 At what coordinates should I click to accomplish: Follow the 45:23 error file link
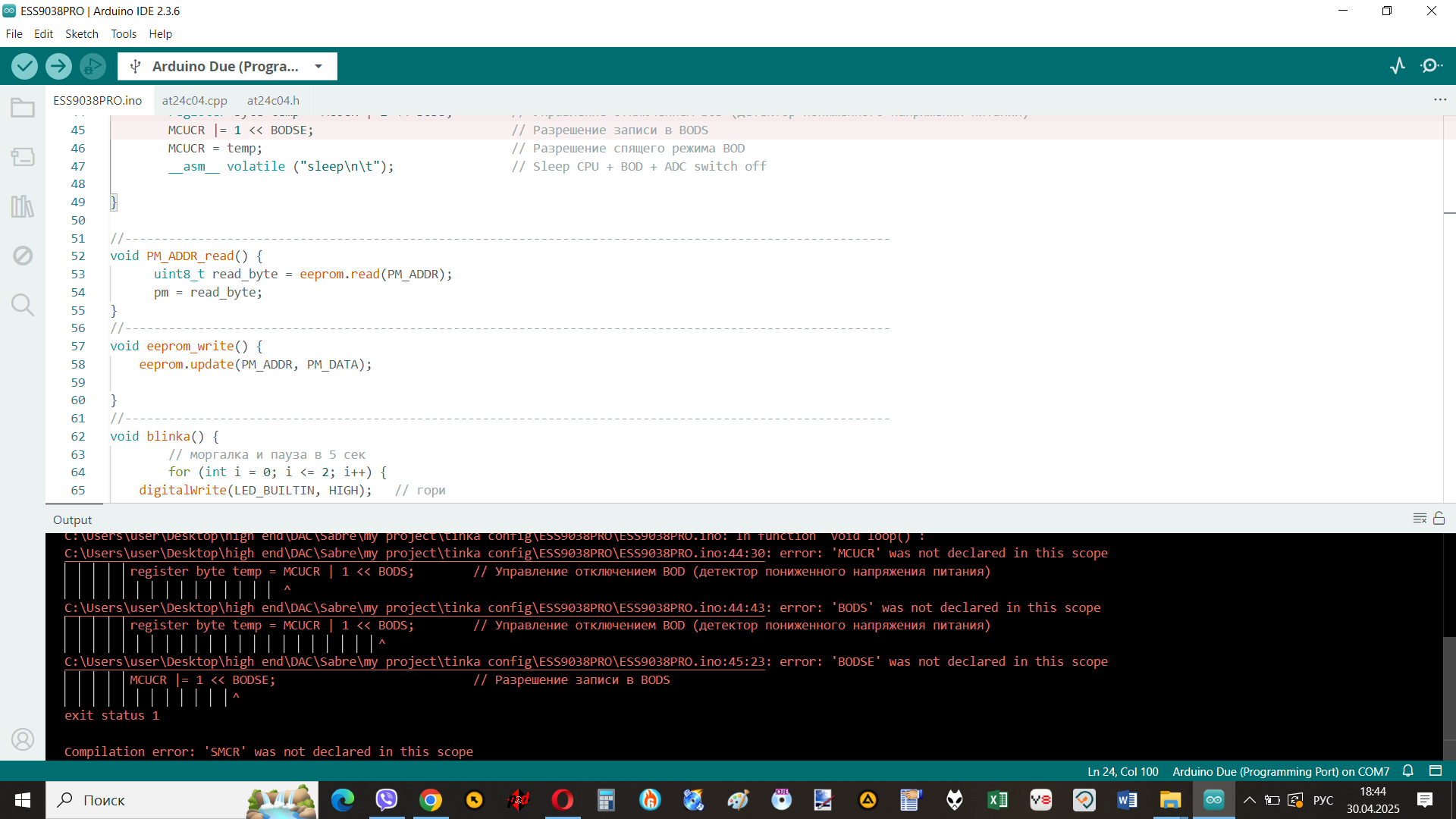[415, 661]
